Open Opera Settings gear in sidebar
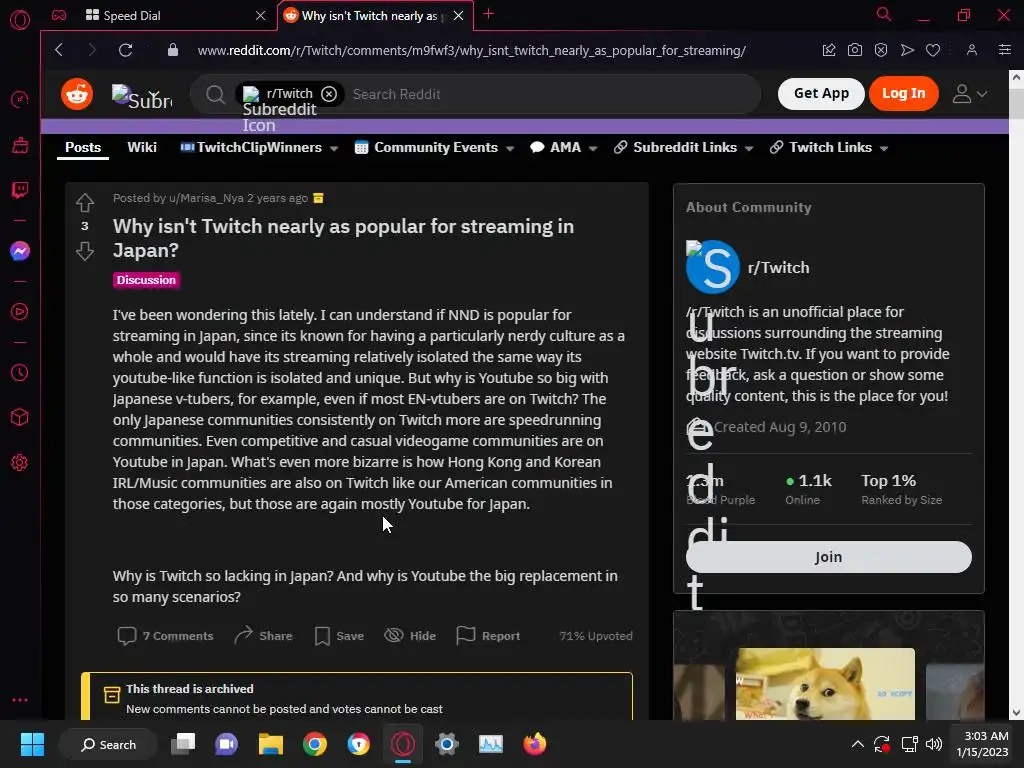 20,462
